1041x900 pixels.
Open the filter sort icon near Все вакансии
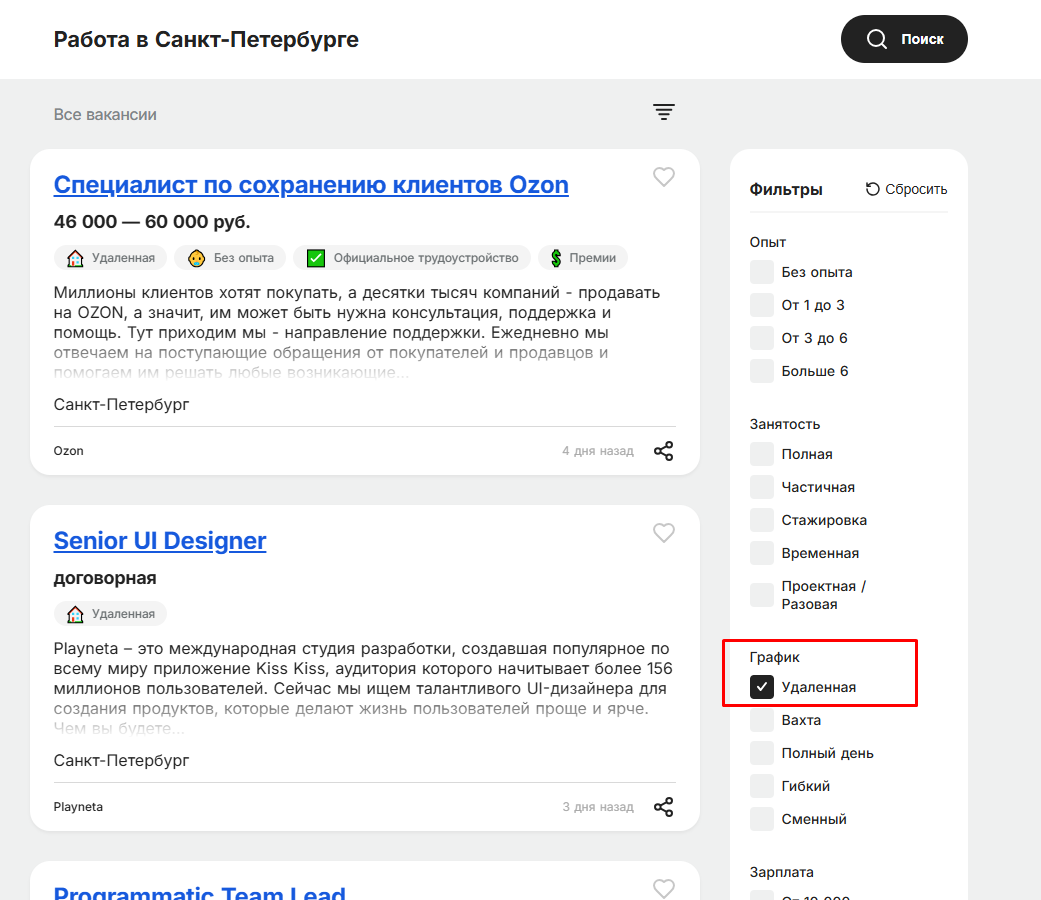(x=663, y=112)
